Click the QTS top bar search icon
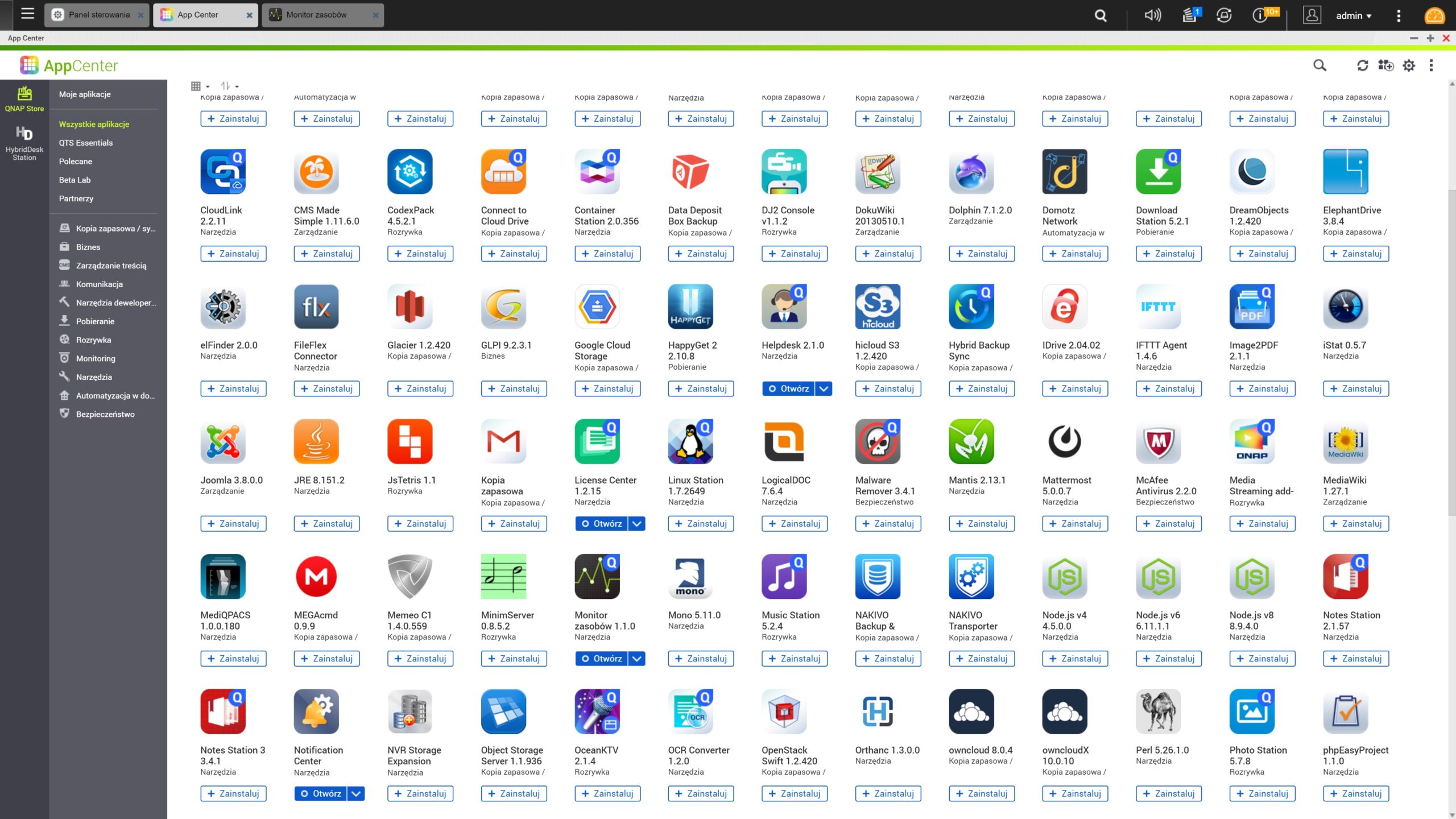 point(1101,15)
